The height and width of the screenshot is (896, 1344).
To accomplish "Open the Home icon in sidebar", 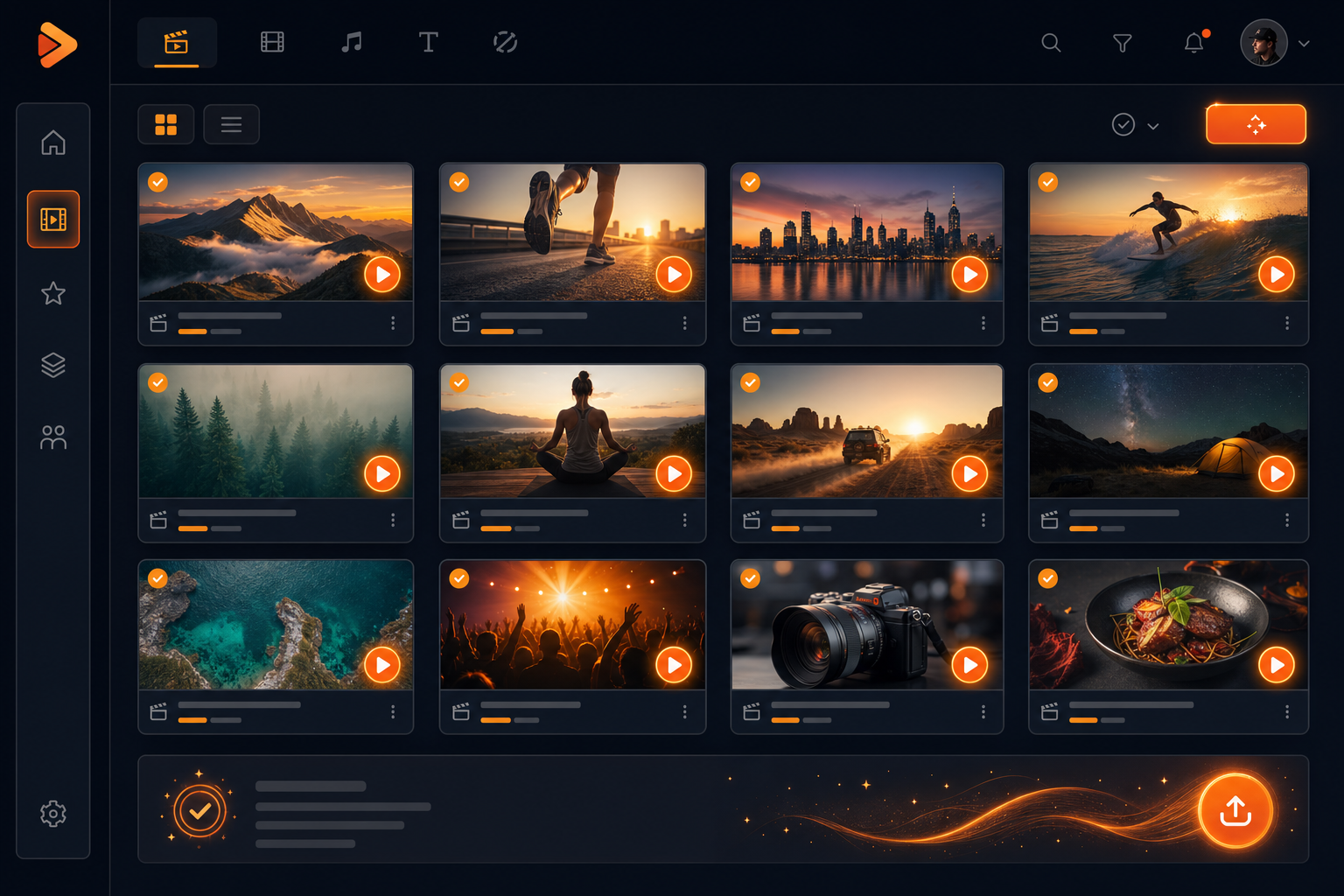I will [x=53, y=142].
